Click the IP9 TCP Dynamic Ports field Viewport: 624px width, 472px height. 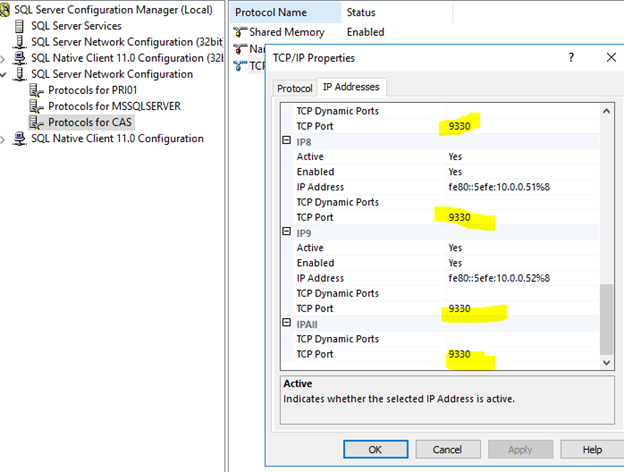click(523, 293)
